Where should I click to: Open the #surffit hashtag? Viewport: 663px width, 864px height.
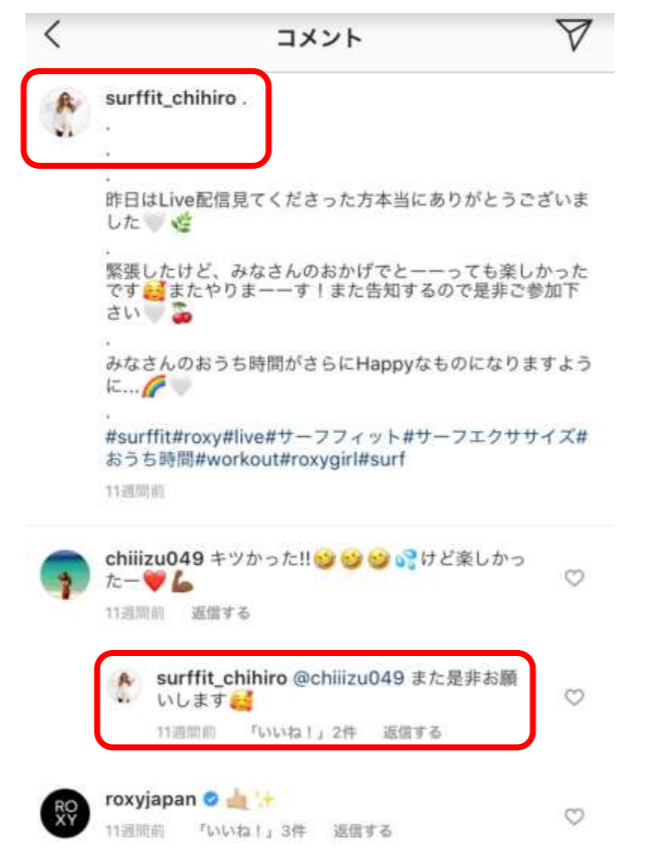pos(139,437)
